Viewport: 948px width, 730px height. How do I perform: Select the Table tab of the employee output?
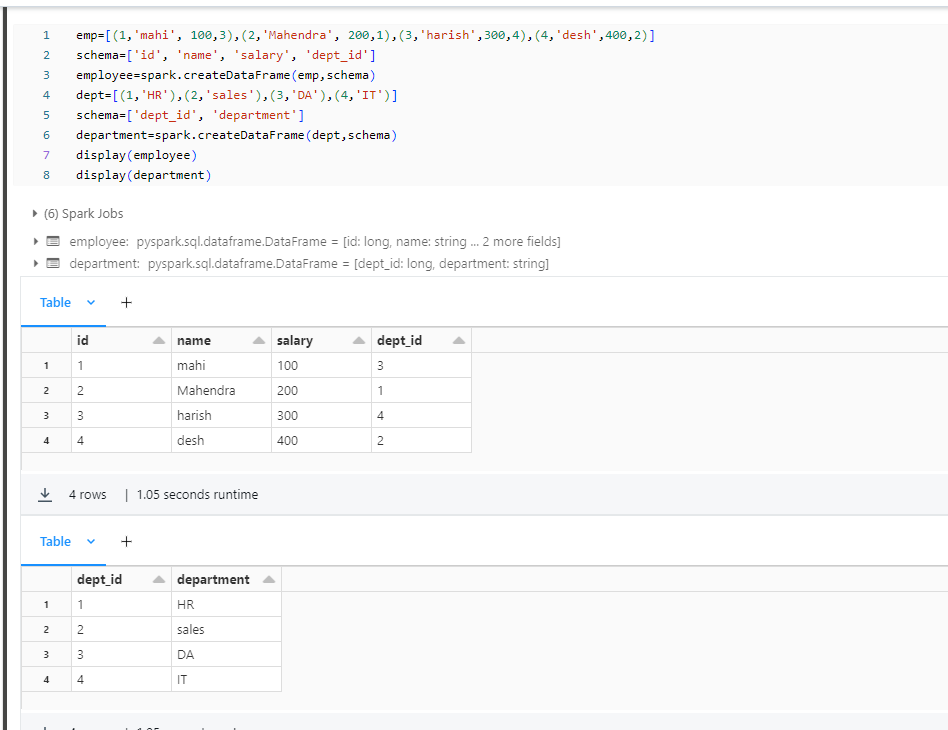55,302
